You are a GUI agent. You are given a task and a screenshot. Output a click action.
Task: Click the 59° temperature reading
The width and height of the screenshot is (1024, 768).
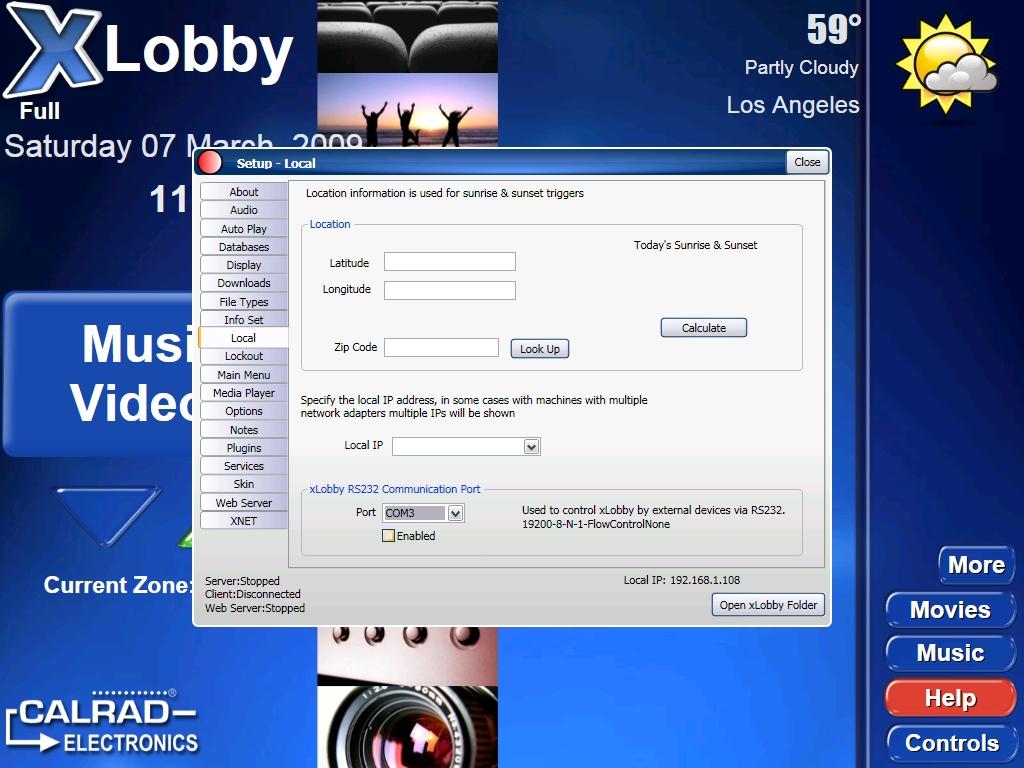[x=834, y=30]
